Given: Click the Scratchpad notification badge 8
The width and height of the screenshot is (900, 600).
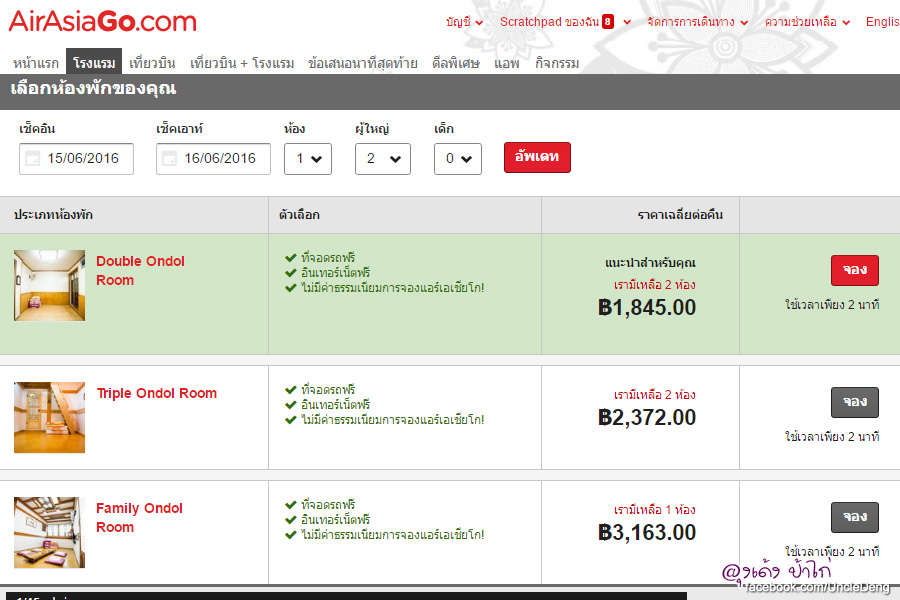Looking at the screenshot, I should point(608,22).
